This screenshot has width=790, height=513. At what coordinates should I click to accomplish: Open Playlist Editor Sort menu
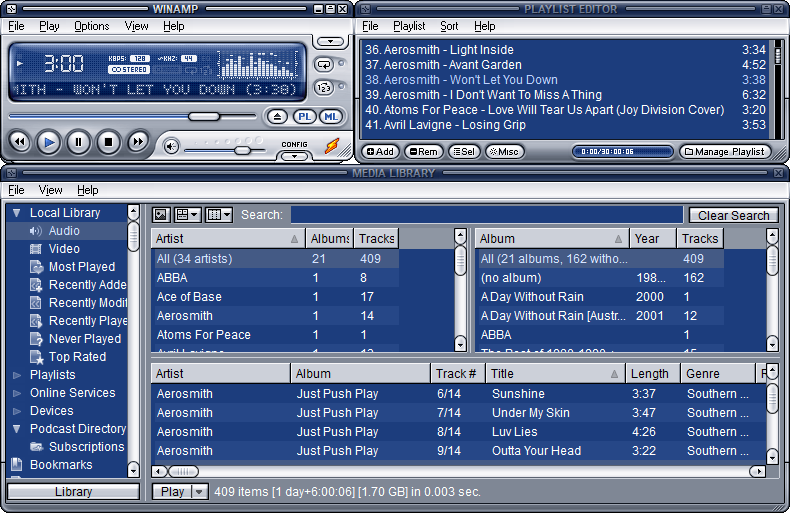point(449,26)
